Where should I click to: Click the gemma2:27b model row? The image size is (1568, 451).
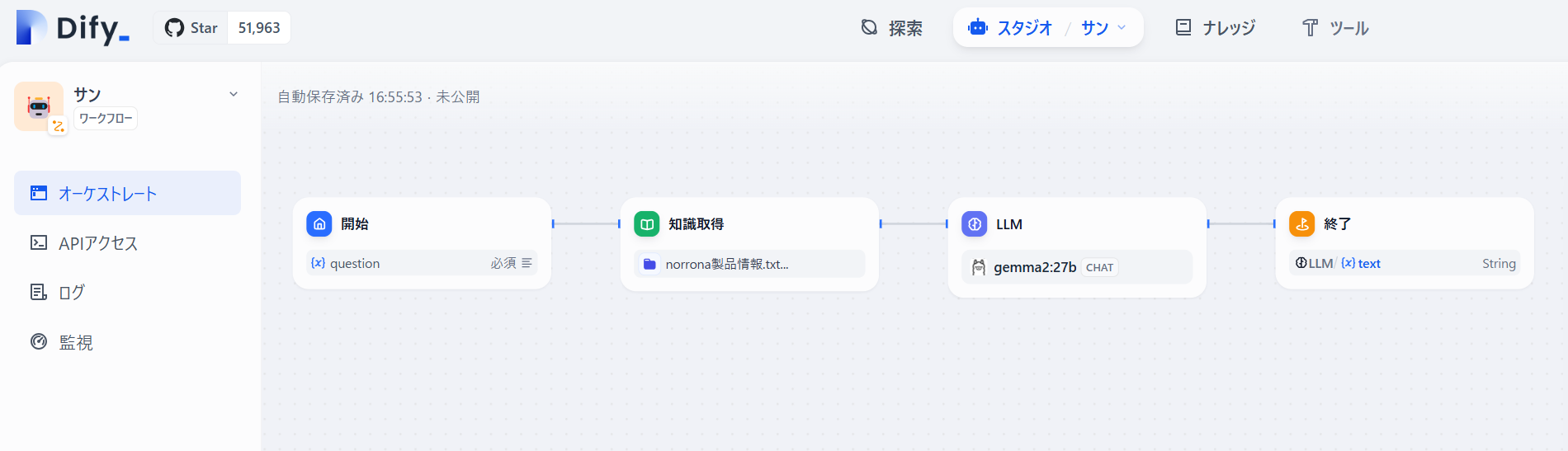click(x=1077, y=267)
